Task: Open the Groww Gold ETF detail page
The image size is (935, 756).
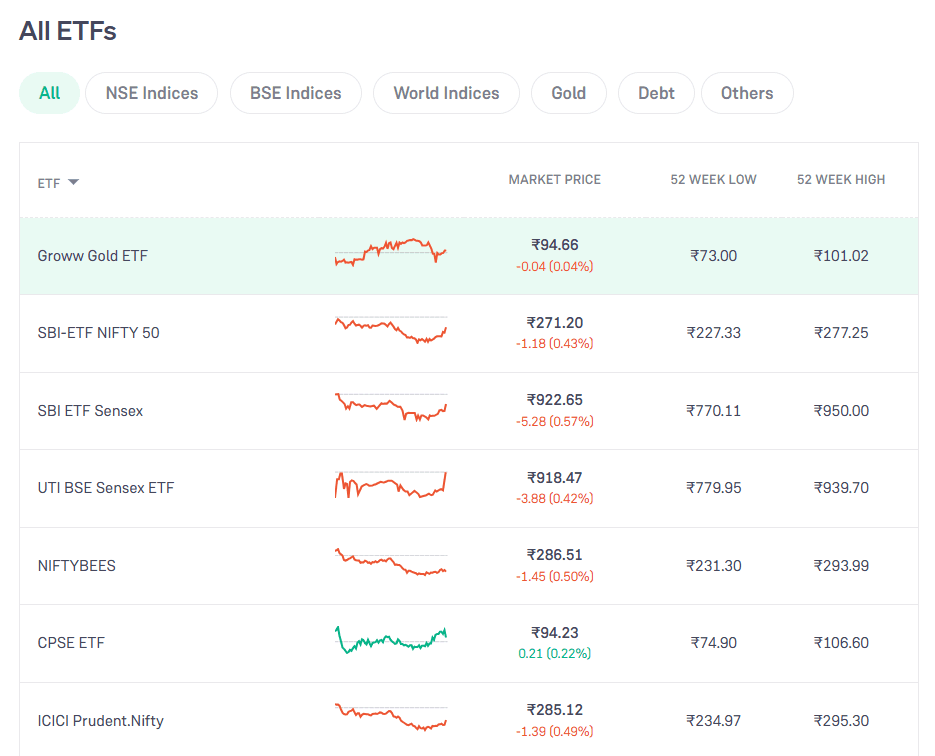Action: click(92, 256)
